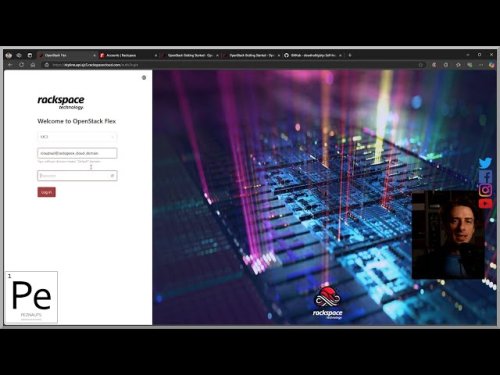Click the site info lock icon

47,65
